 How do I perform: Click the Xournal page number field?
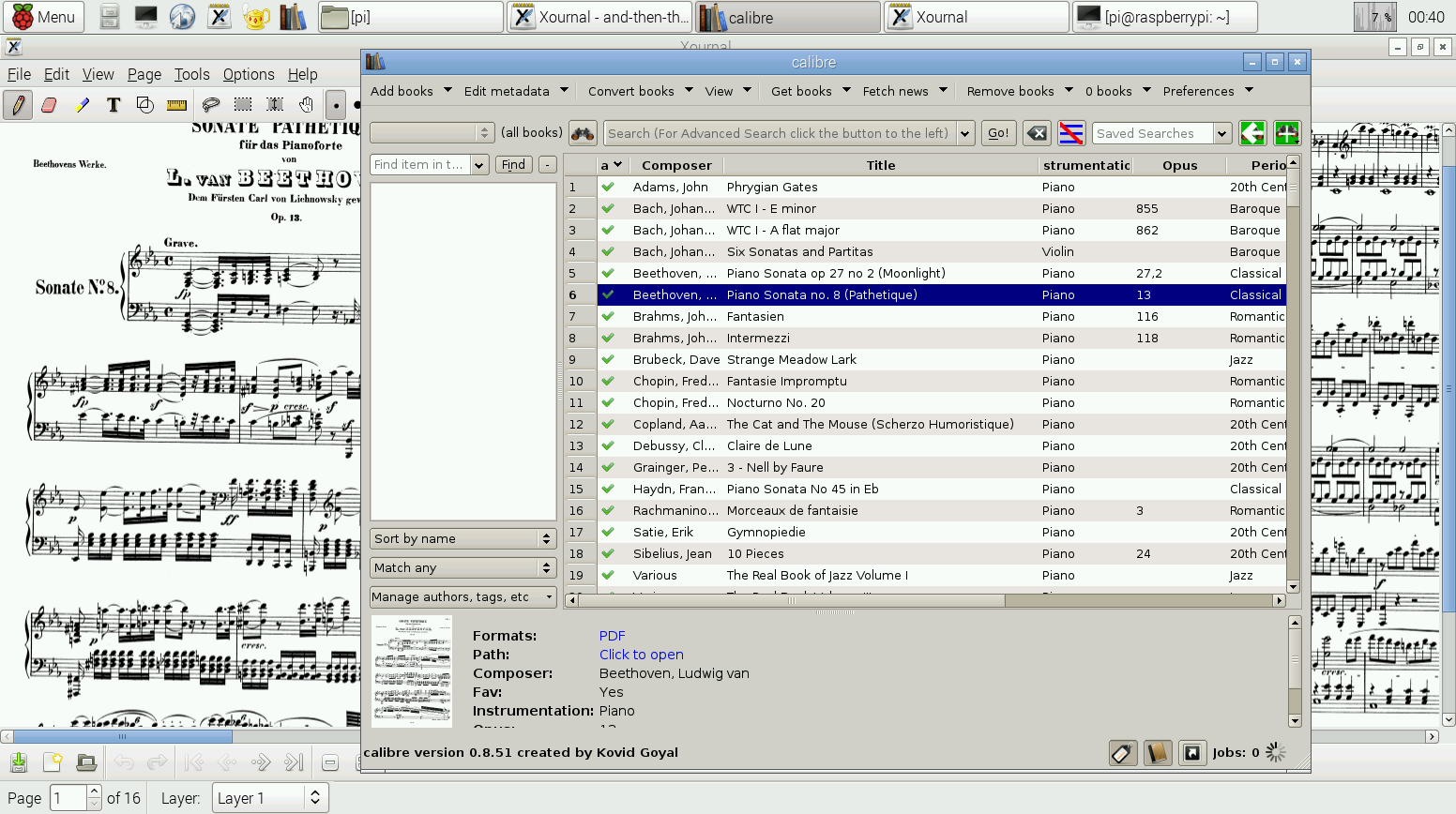pos(68,798)
